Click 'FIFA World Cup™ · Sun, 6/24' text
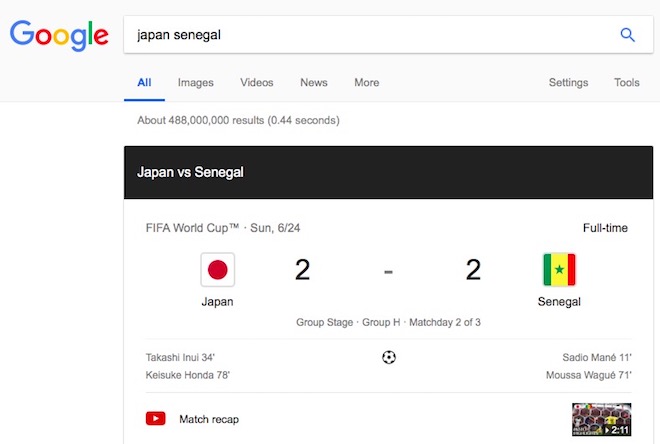The width and height of the screenshot is (660, 444). point(223,228)
